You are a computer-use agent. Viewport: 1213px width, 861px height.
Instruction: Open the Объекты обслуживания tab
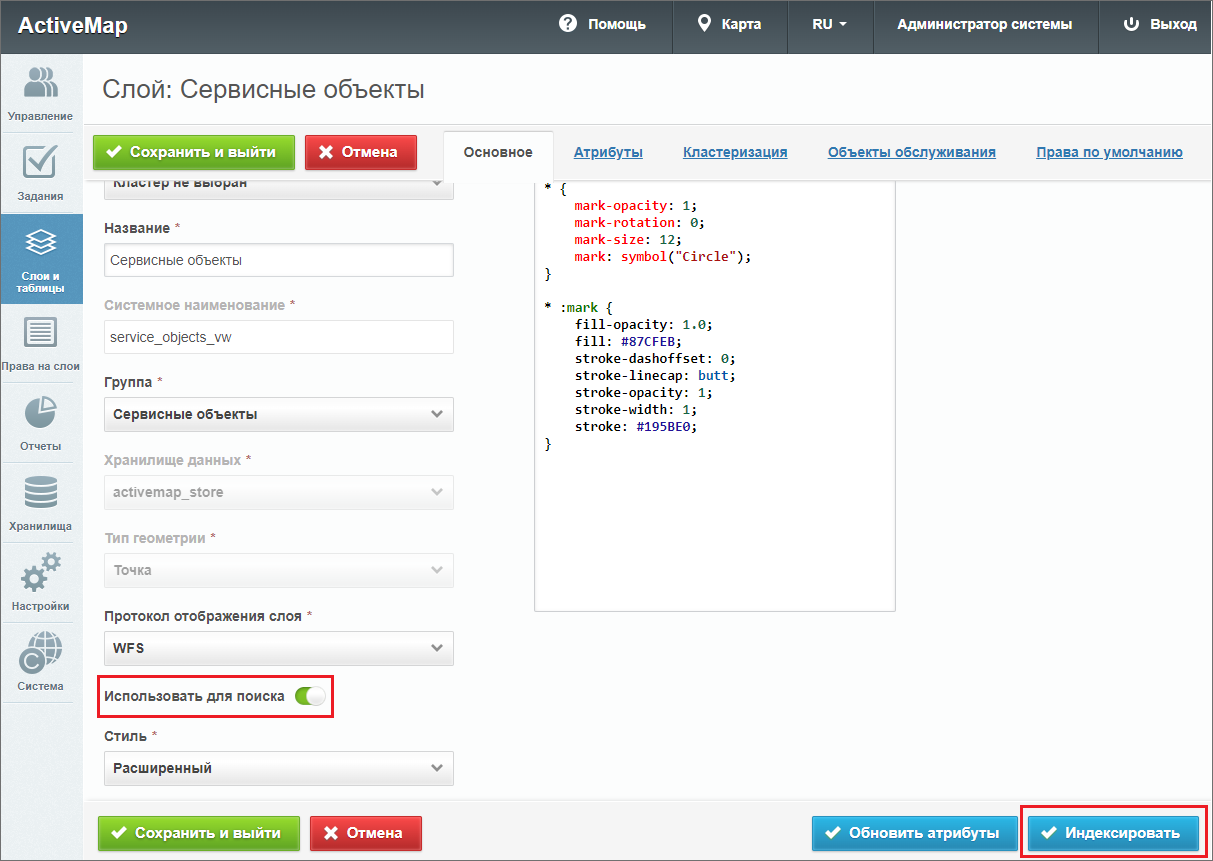[911, 152]
